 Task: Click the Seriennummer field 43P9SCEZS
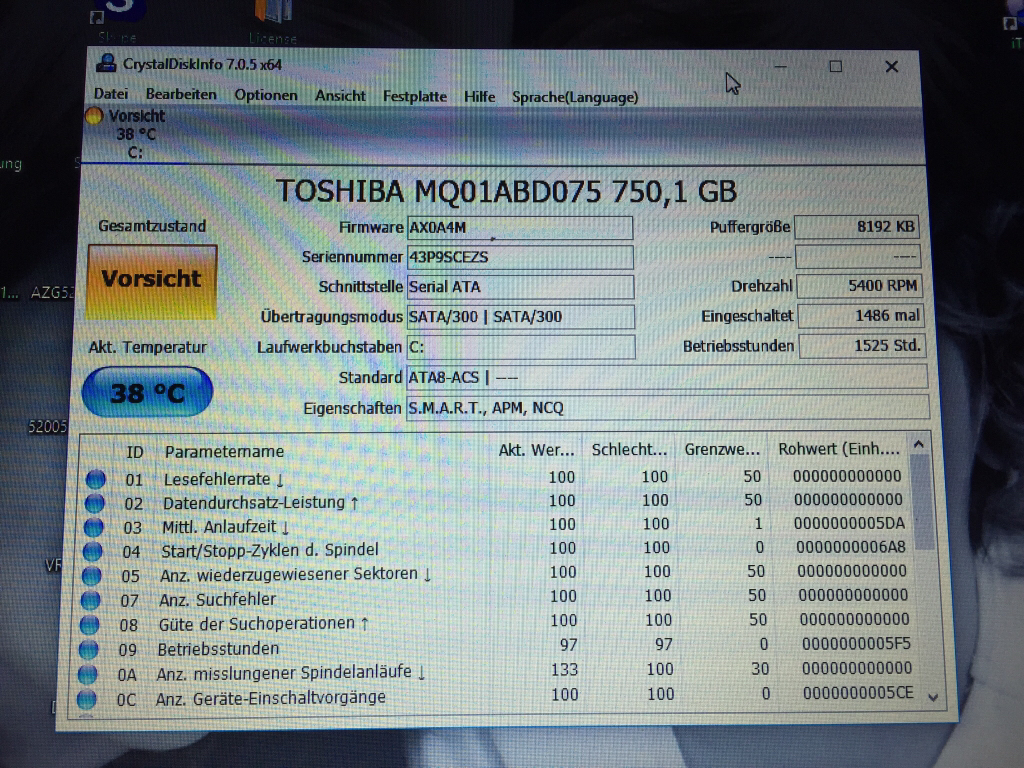[x=520, y=257]
